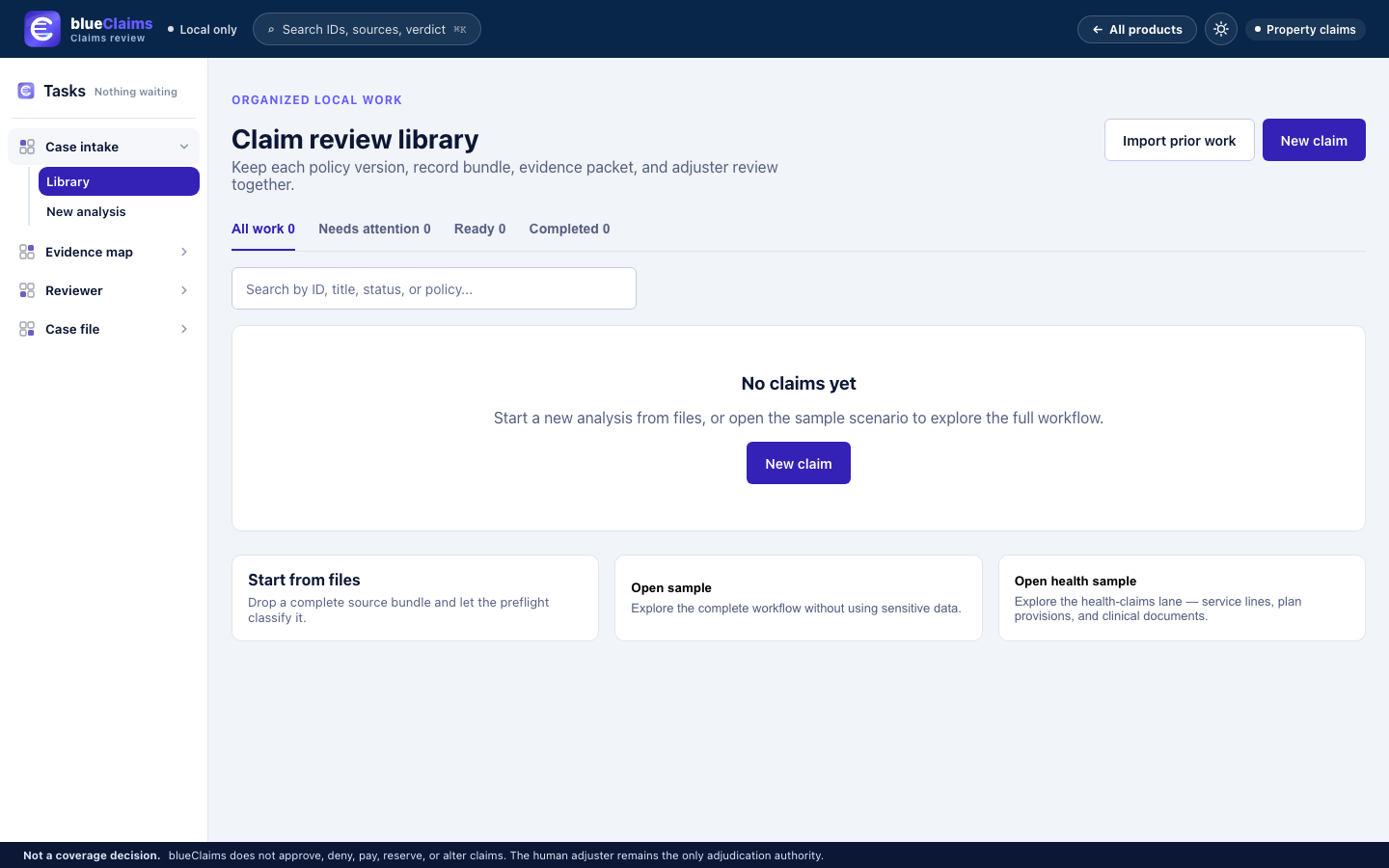Click New claim button in empty state
1389x868 pixels.
[x=799, y=463]
